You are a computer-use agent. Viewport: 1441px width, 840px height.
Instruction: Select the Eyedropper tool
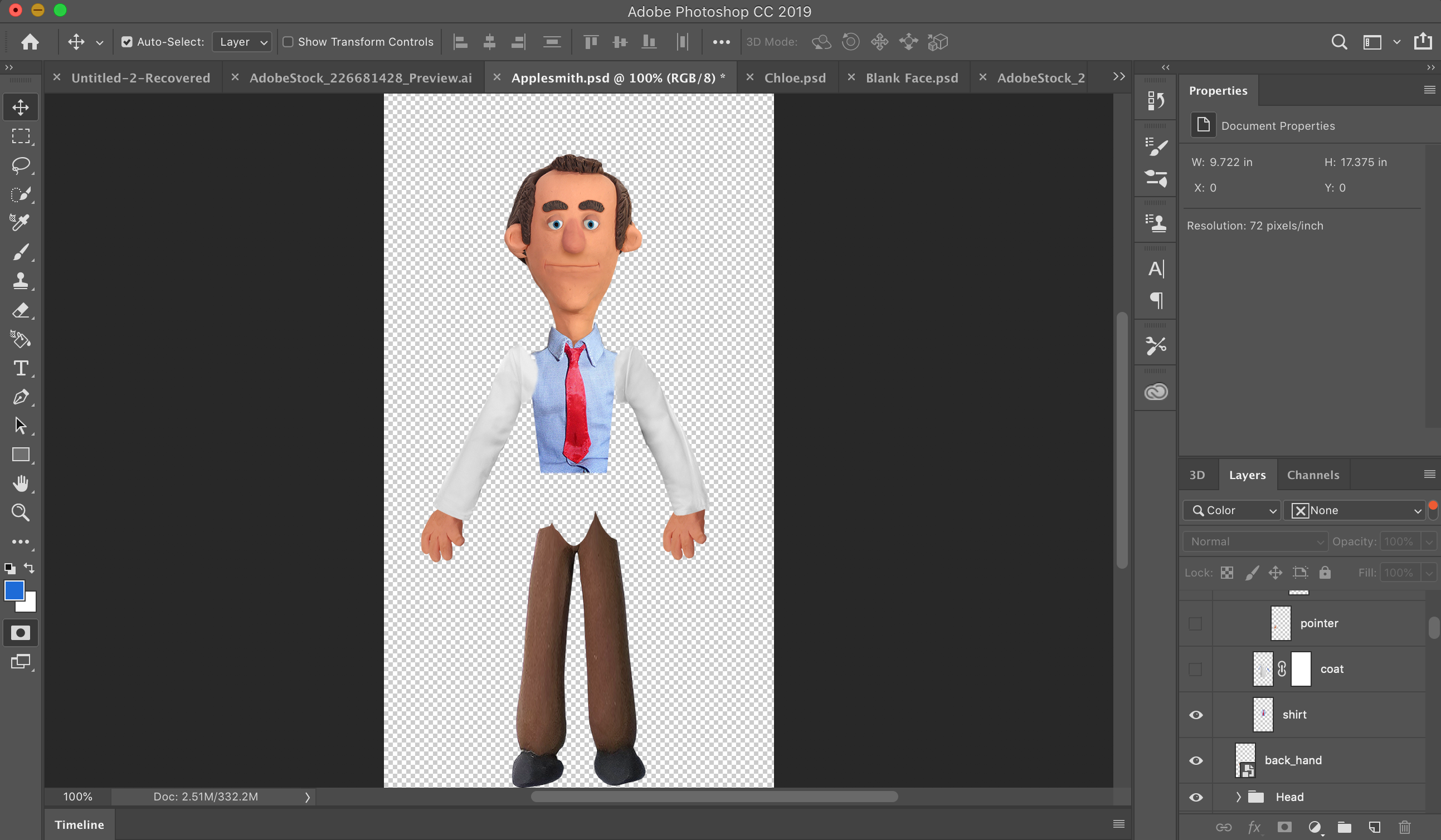(x=21, y=222)
